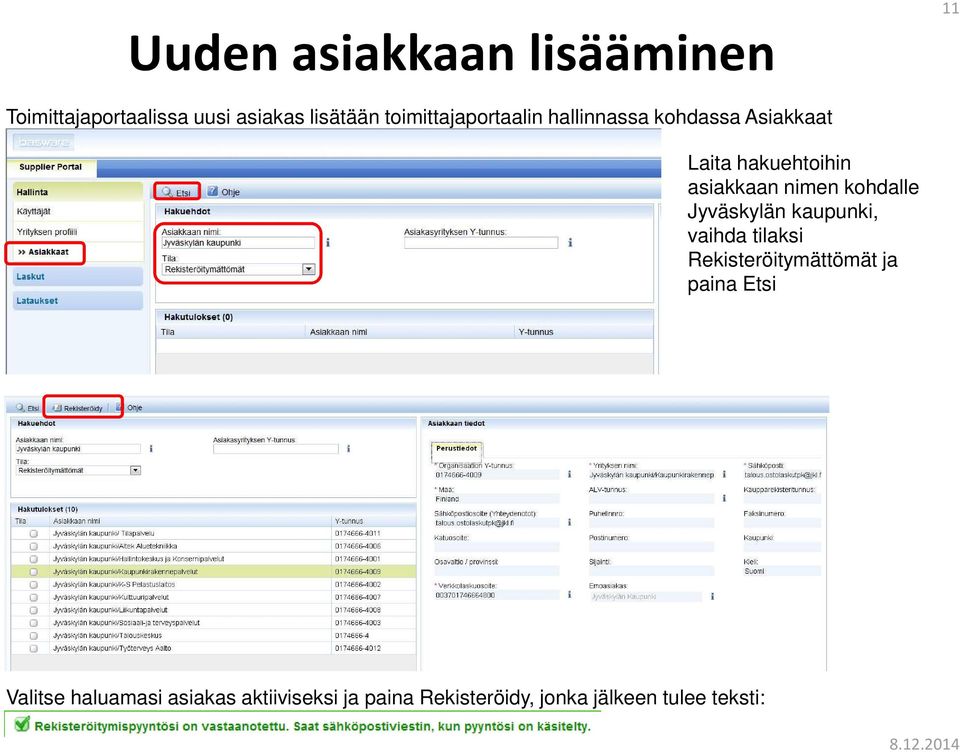Click Asiakasyrityksen Y-tunnus field below Rekisteröidy toolbar
Viewport: 960px width, 752px height.
pos(276,449)
